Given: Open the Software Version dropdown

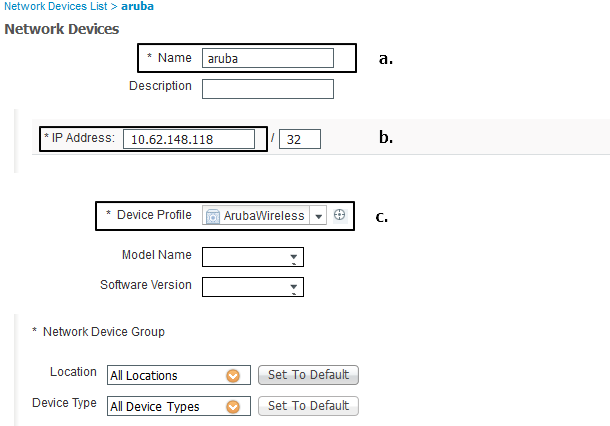Looking at the screenshot, I should click(253, 287).
